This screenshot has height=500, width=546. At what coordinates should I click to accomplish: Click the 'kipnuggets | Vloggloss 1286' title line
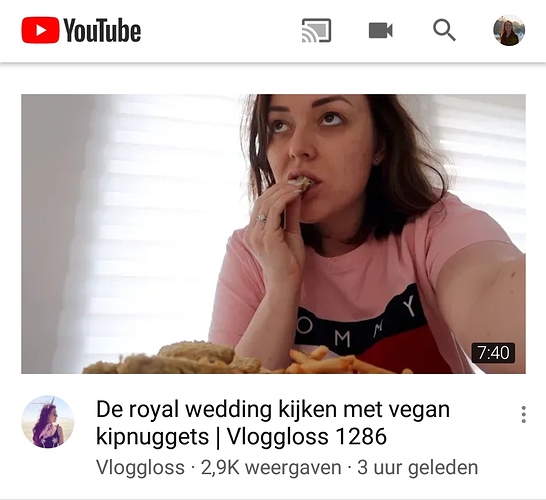[x=241, y=437]
